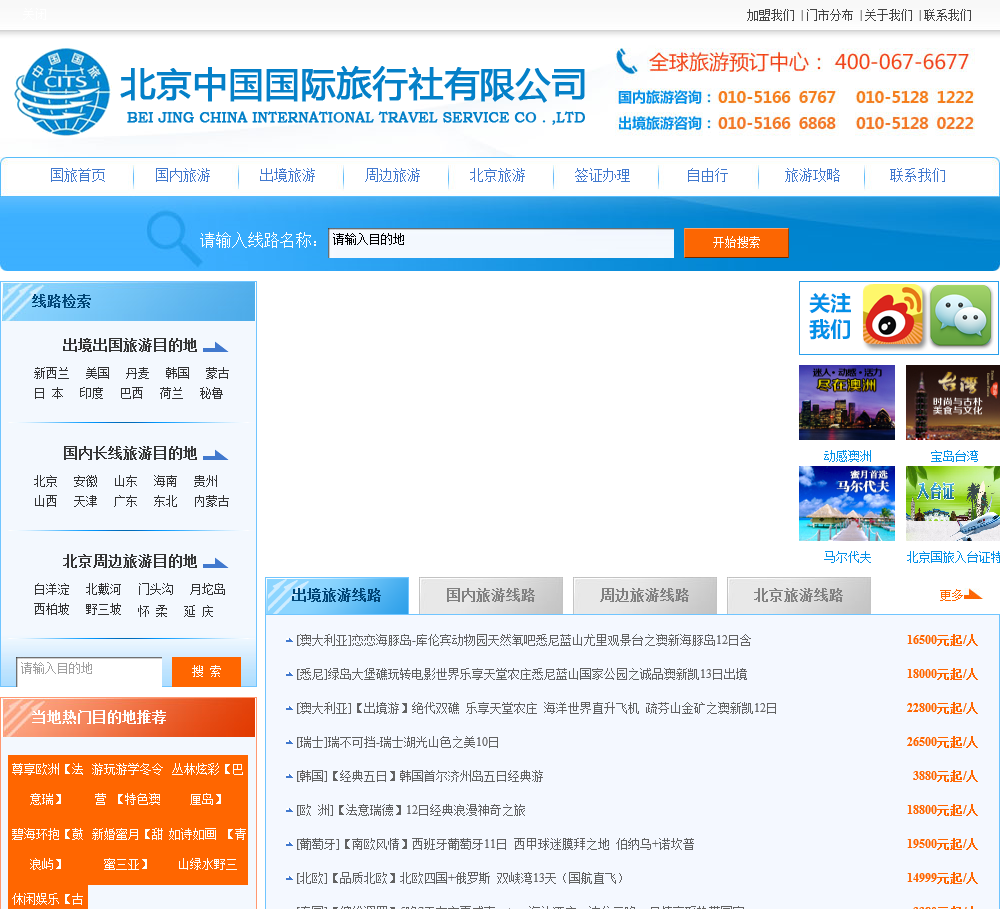Open the 马尔代夫 thumbnail image
The height and width of the screenshot is (909, 1000).
point(847,503)
